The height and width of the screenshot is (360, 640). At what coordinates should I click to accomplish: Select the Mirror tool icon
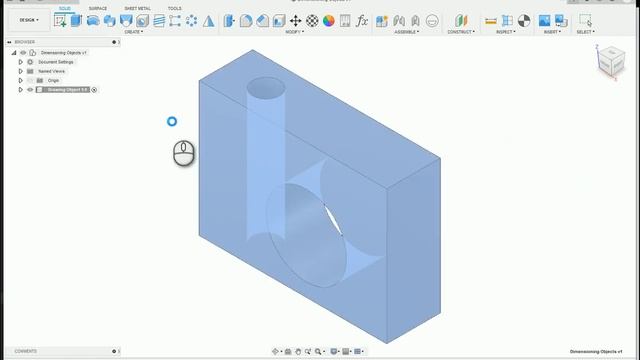[x=209, y=20]
